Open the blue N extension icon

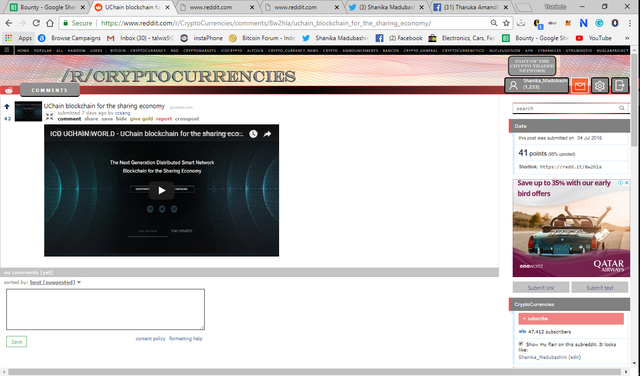[x=583, y=23]
